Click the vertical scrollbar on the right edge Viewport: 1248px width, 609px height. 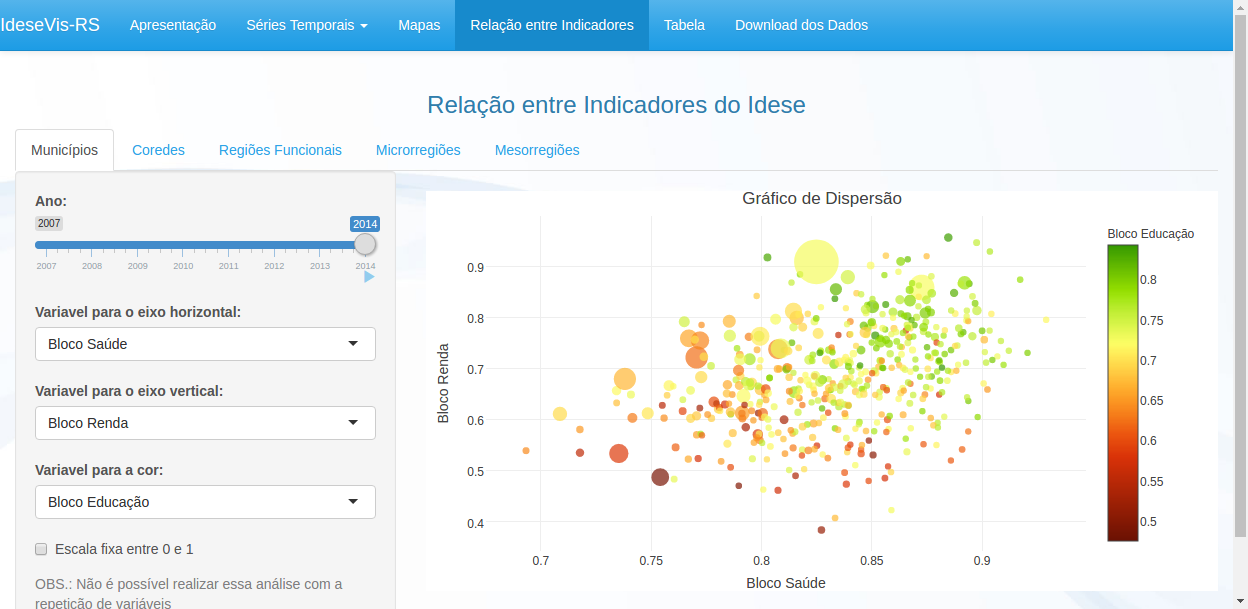pos(1241,300)
